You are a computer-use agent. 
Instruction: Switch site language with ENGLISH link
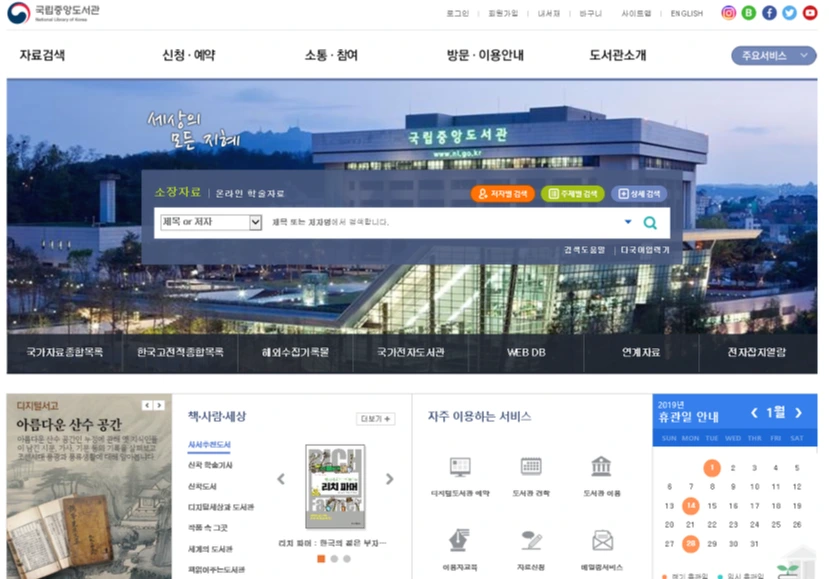[x=687, y=14]
